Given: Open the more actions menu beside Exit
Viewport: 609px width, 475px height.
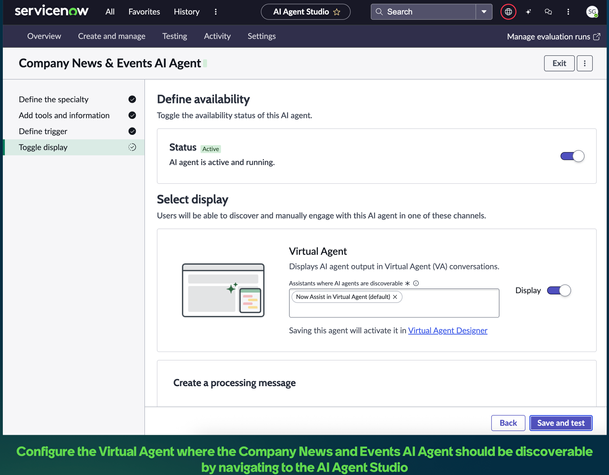Looking at the screenshot, I should (585, 63).
